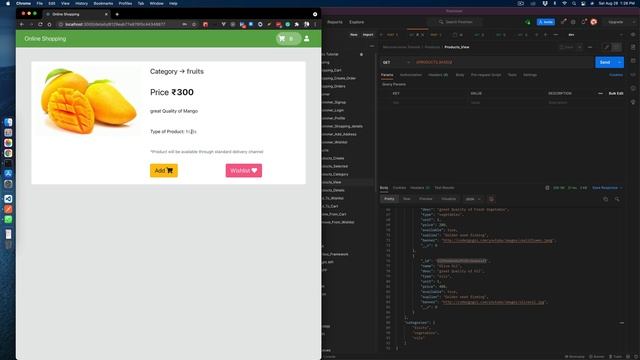
Task: Switch to the Authorization request tab
Action: [411, 75]
